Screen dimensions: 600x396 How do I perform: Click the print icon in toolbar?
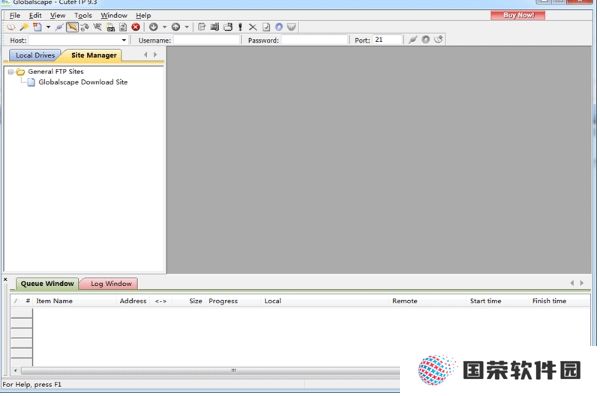click(111, 27)
